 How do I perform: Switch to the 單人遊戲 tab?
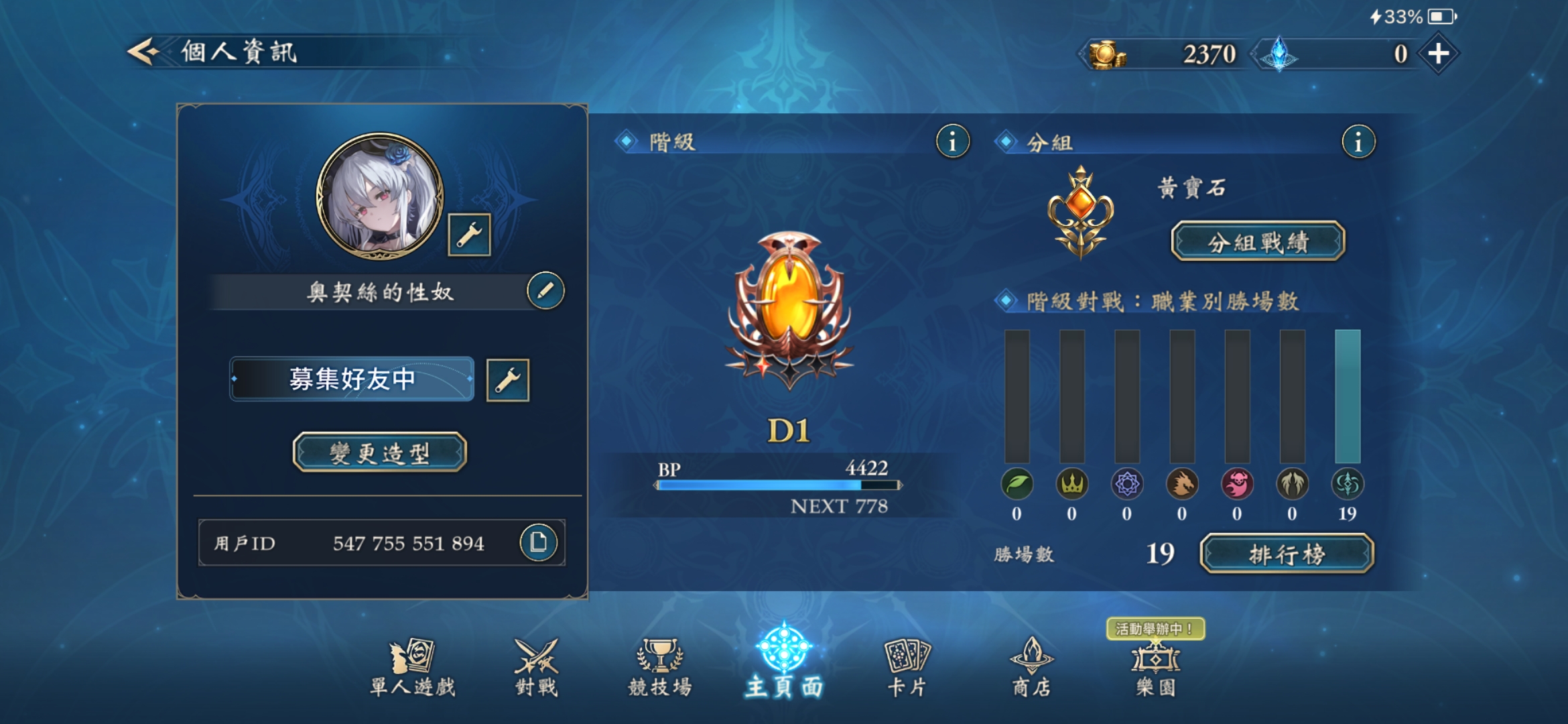pos(413,668)
